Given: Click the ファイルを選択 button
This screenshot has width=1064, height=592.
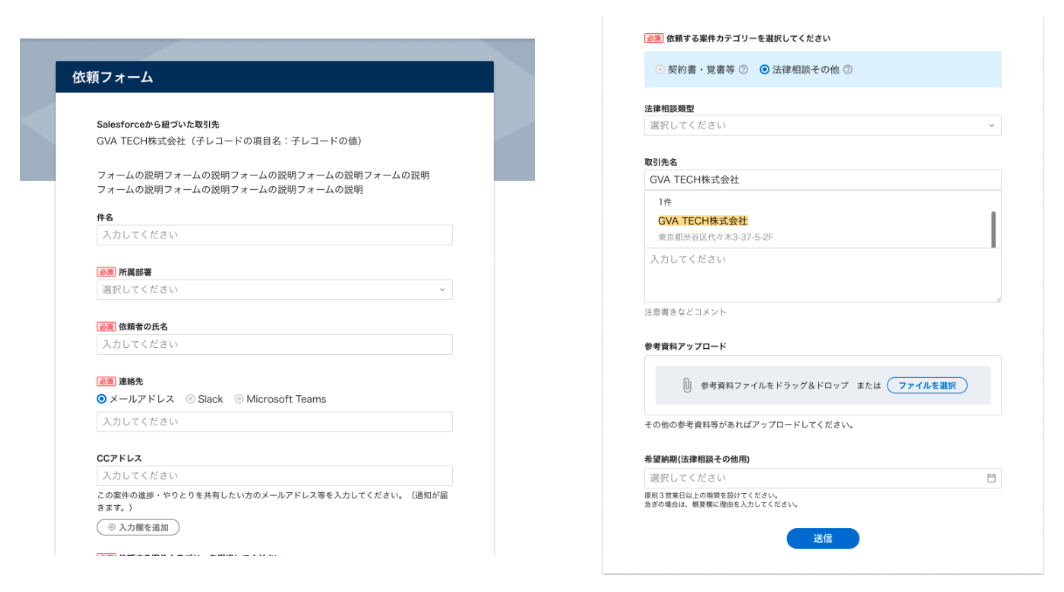Looking at the screenshot, I should pyautogui.click(x=927, y=386).
